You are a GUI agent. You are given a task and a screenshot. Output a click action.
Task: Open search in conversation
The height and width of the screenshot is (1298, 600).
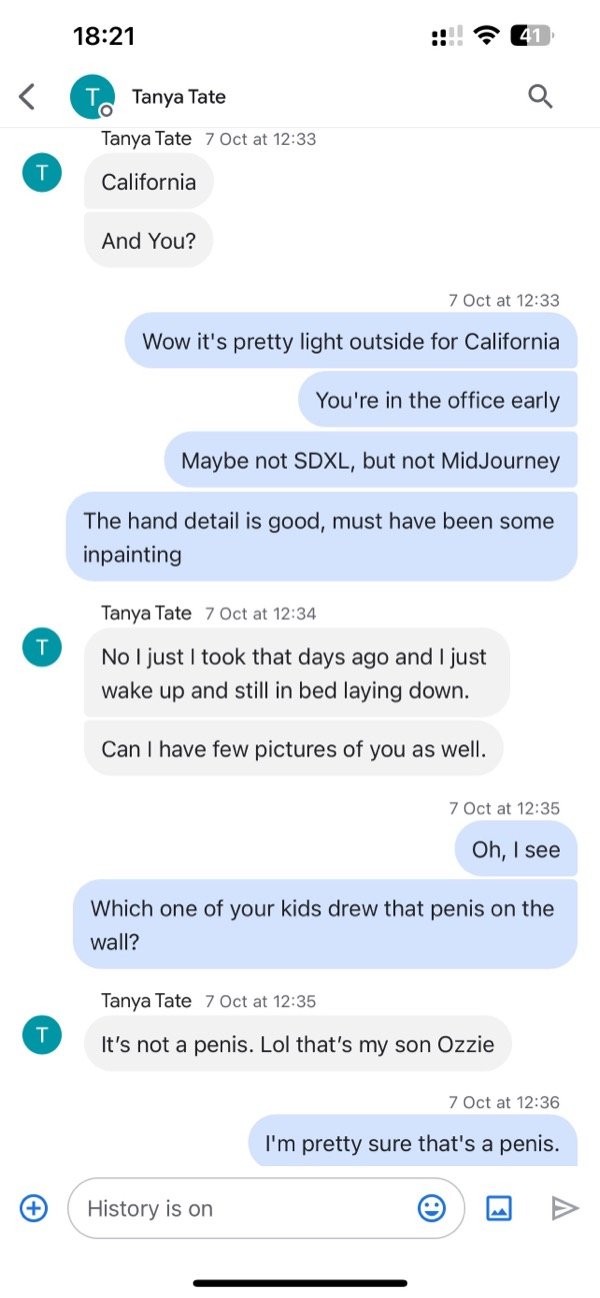click(x=540, y=96)
